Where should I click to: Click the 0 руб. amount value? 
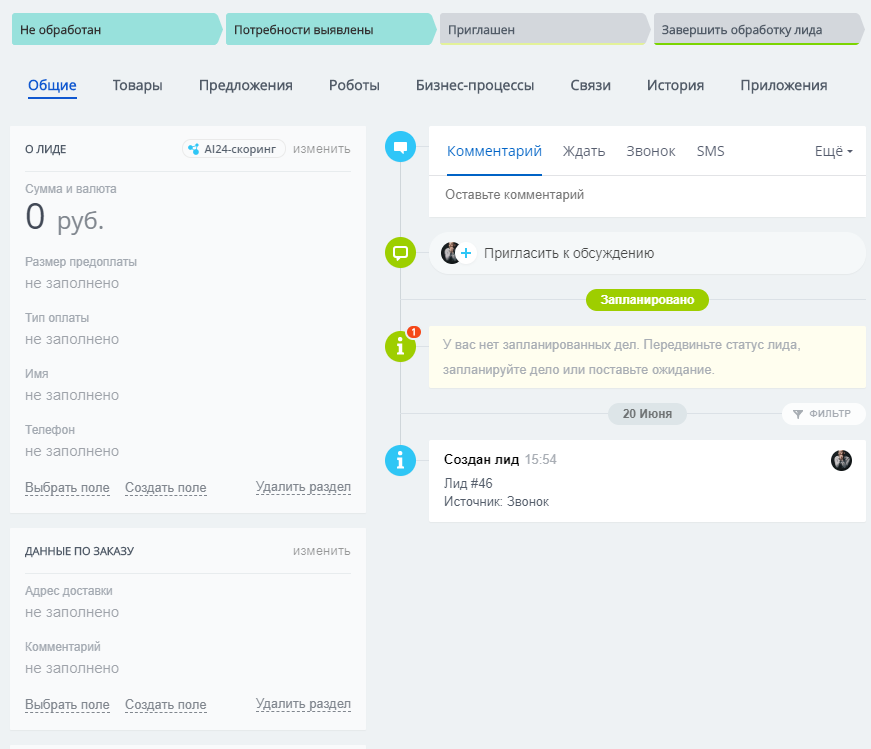(64, 217)
